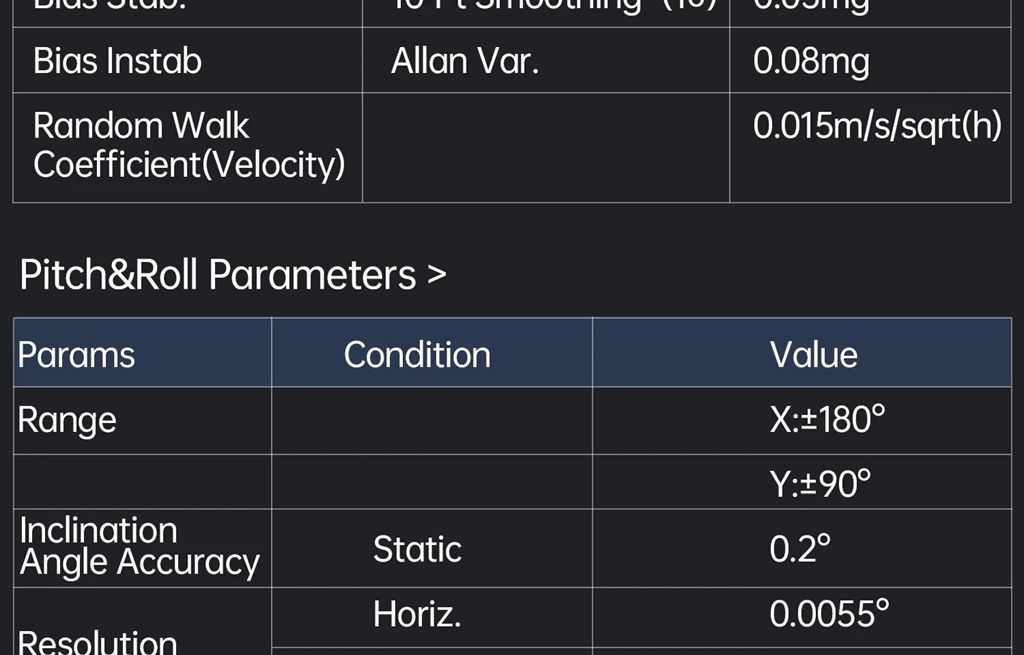This screenshot has width=1024, height=655.
Task: Select the Bias Instab cell
Action: pyautogui.click(x=117, y=61)
